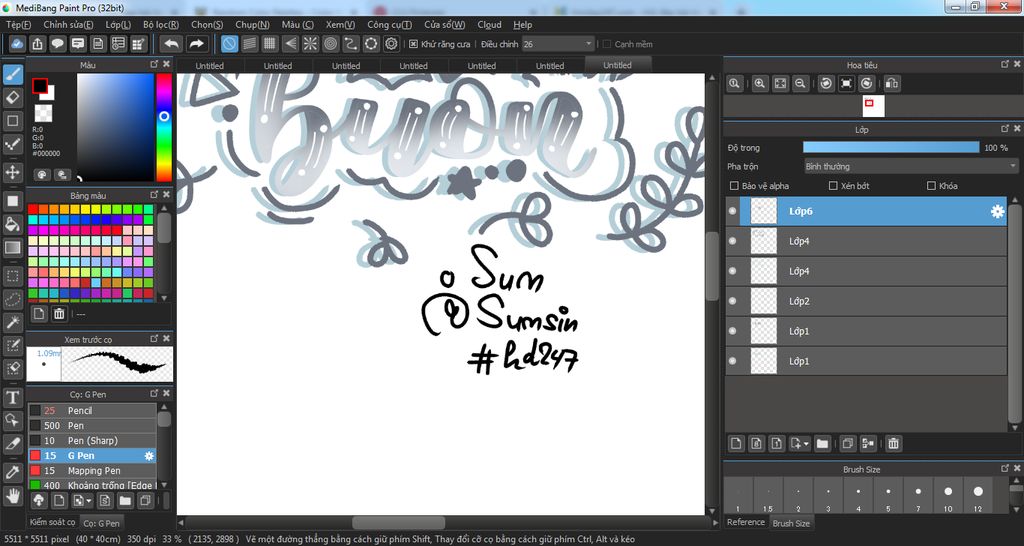Click the Undo arrow in toolbar
The height and width of the screenshot is (546, 1024).
point(172,44)
